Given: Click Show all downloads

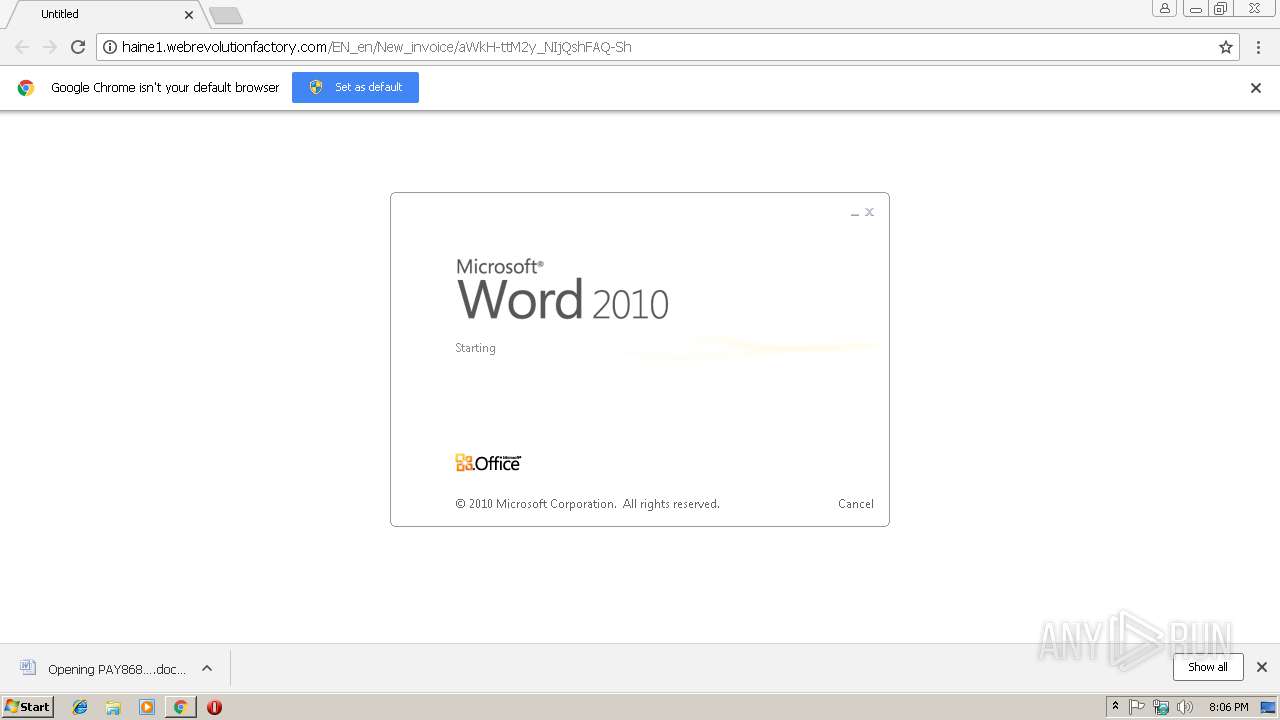Looking at the screenshot, I should point(1208,667).
